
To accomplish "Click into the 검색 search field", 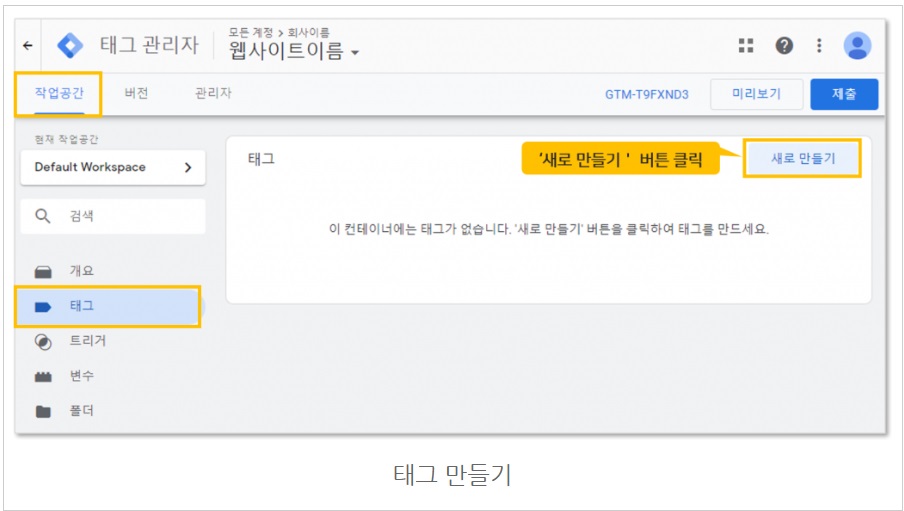I will pos(113,216).
